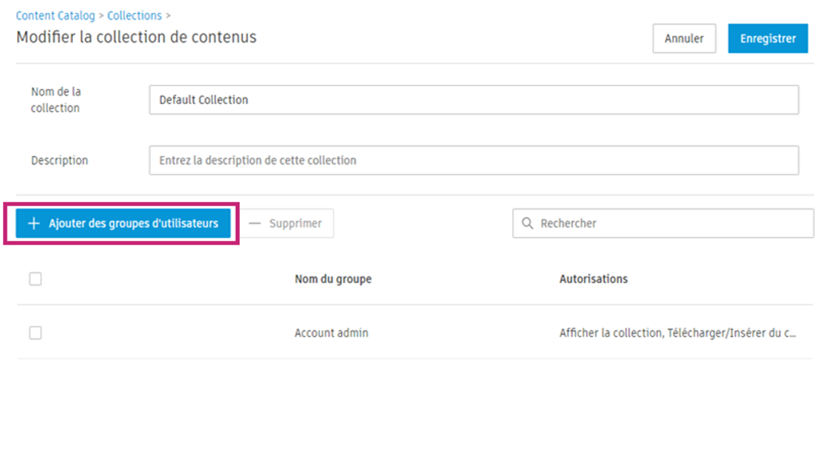Click the 'Nom de la collection' field label
Viewport: 830px width, 449px height.
(56, 100)
